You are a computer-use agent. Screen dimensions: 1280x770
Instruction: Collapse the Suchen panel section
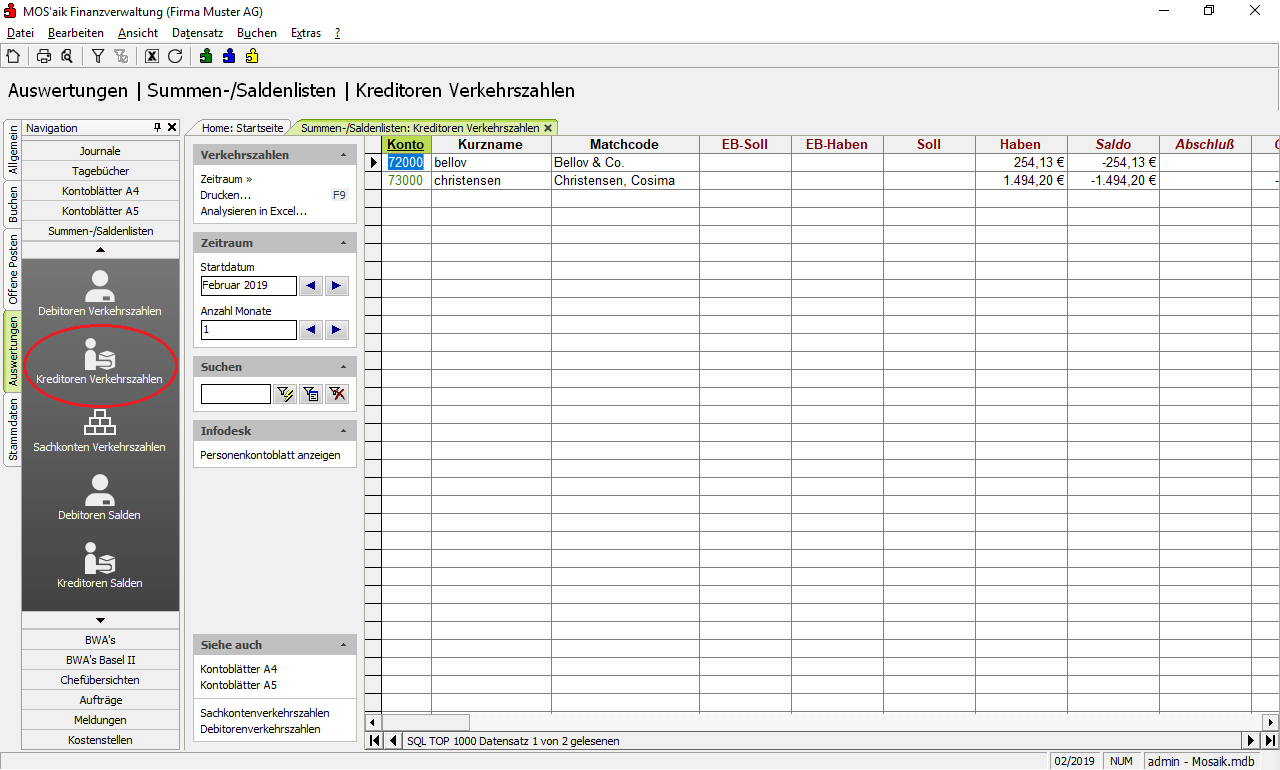[343, 367]
